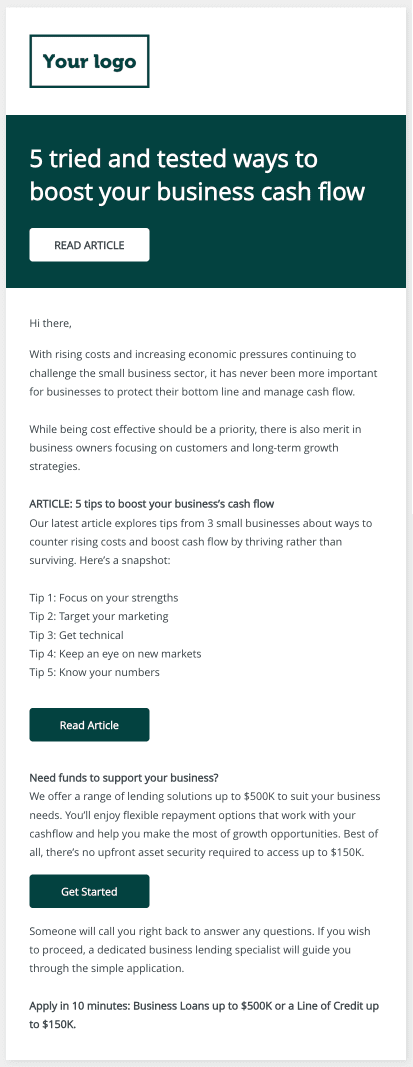
Task: Click the paragraph starting 'While being cost effective'
Action: [x=194, y=448]
